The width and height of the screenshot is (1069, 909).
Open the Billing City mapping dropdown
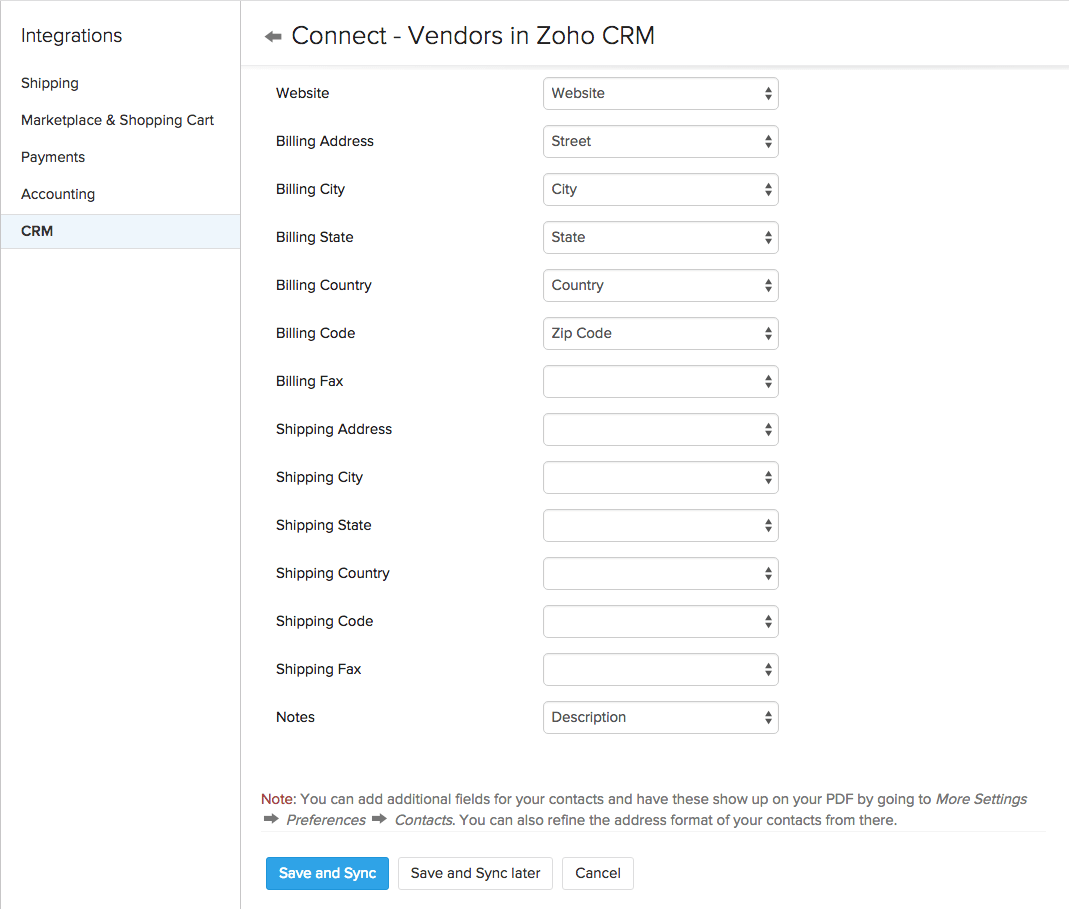coord(660,189)
